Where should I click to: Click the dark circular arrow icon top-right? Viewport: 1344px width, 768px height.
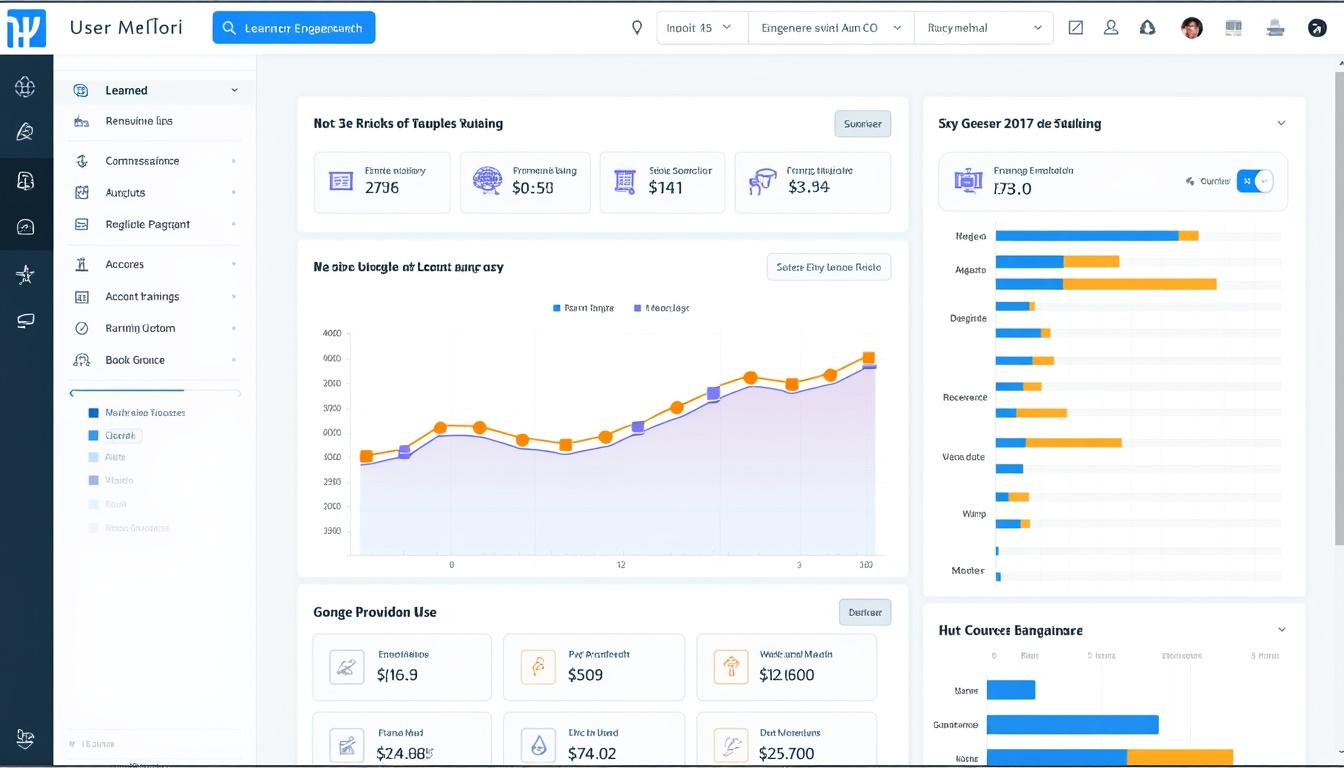click(x=1317, y=28)
